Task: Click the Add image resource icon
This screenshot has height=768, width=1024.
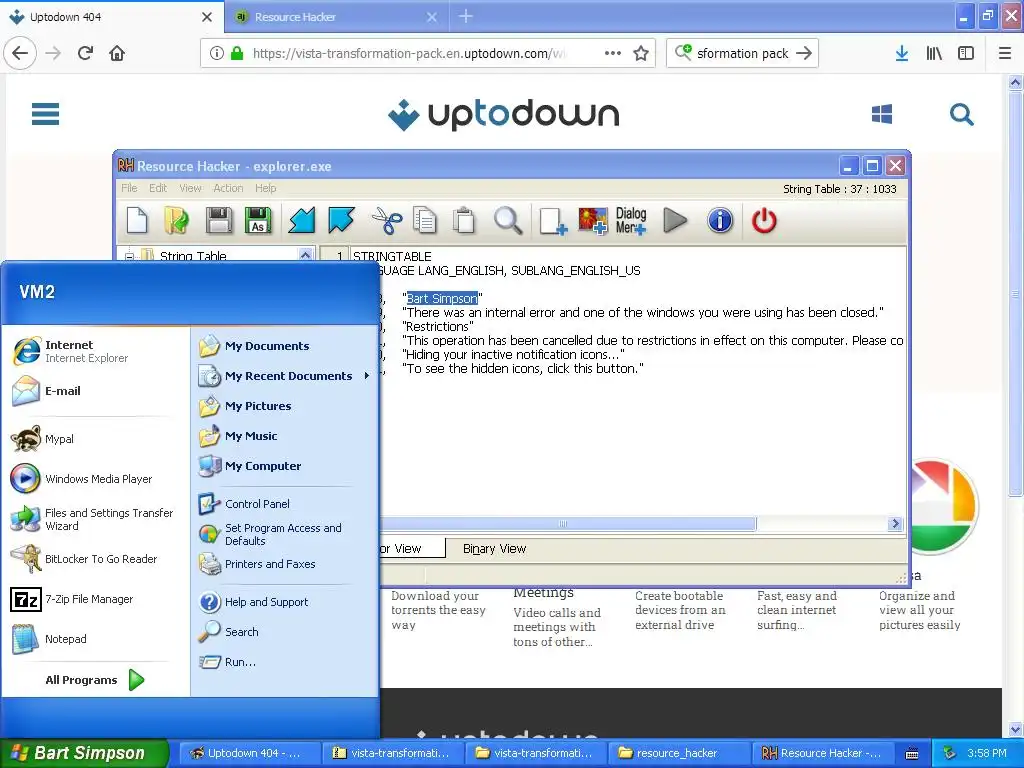Action: point(593,221)
